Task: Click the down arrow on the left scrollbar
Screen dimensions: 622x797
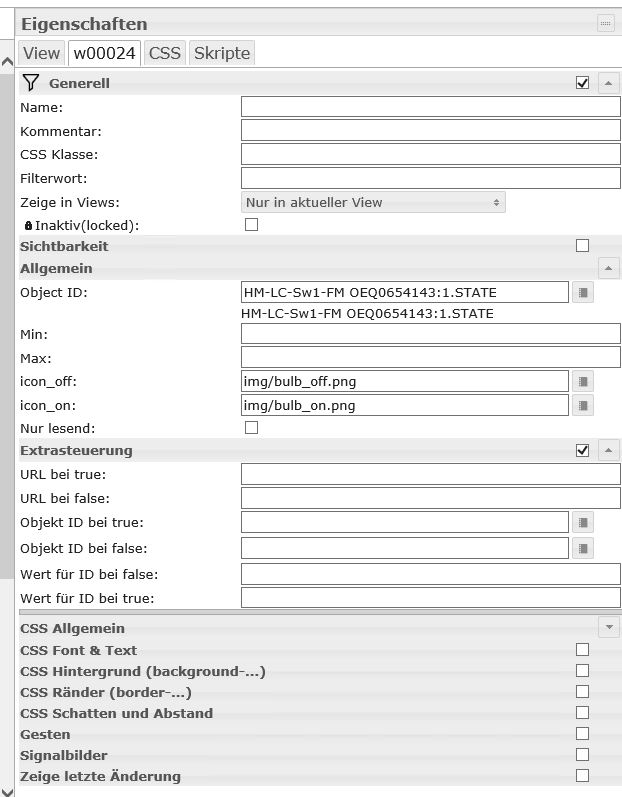Action: (7, 791)
